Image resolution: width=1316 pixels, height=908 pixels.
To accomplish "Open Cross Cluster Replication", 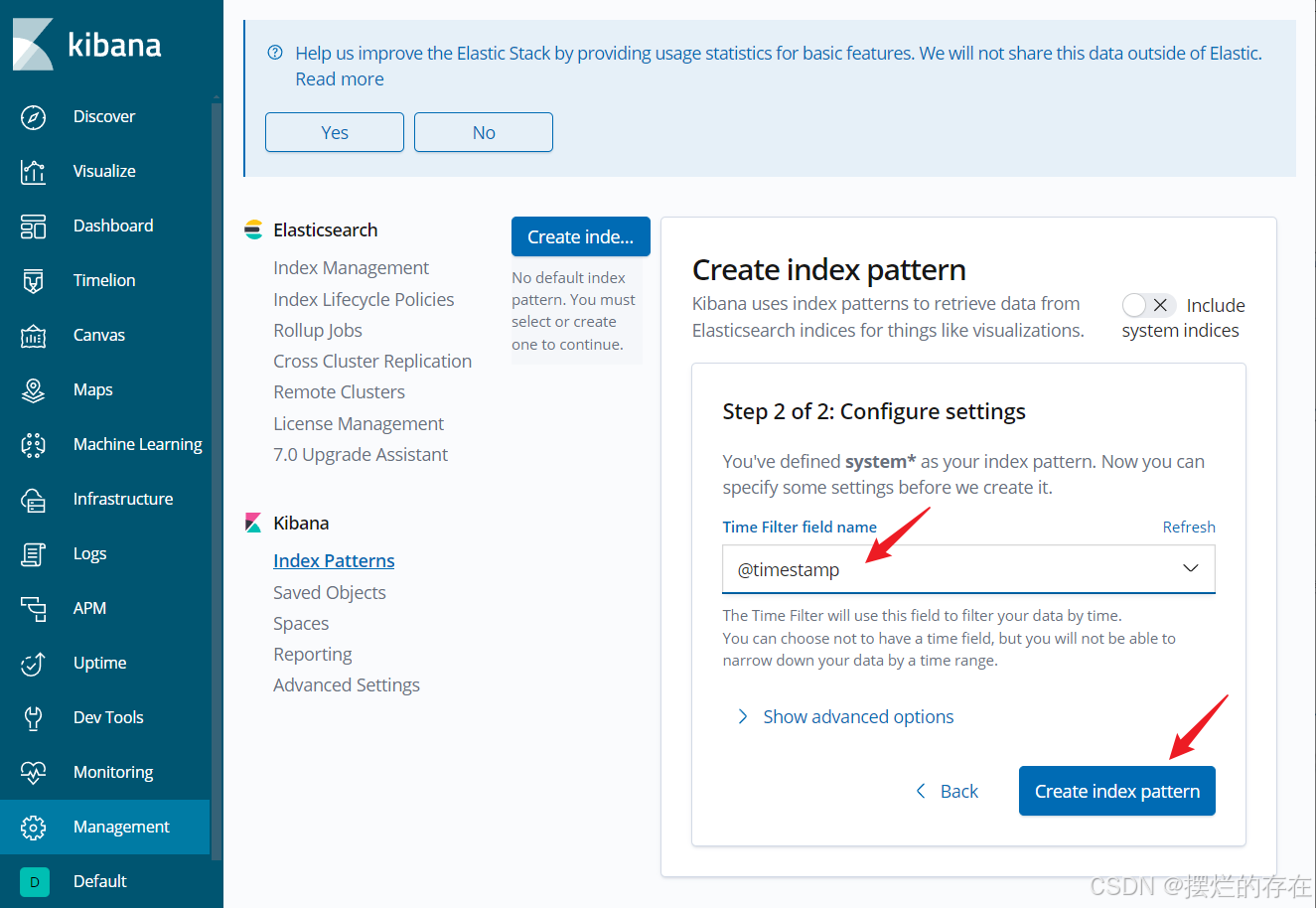I will point(372,361).
